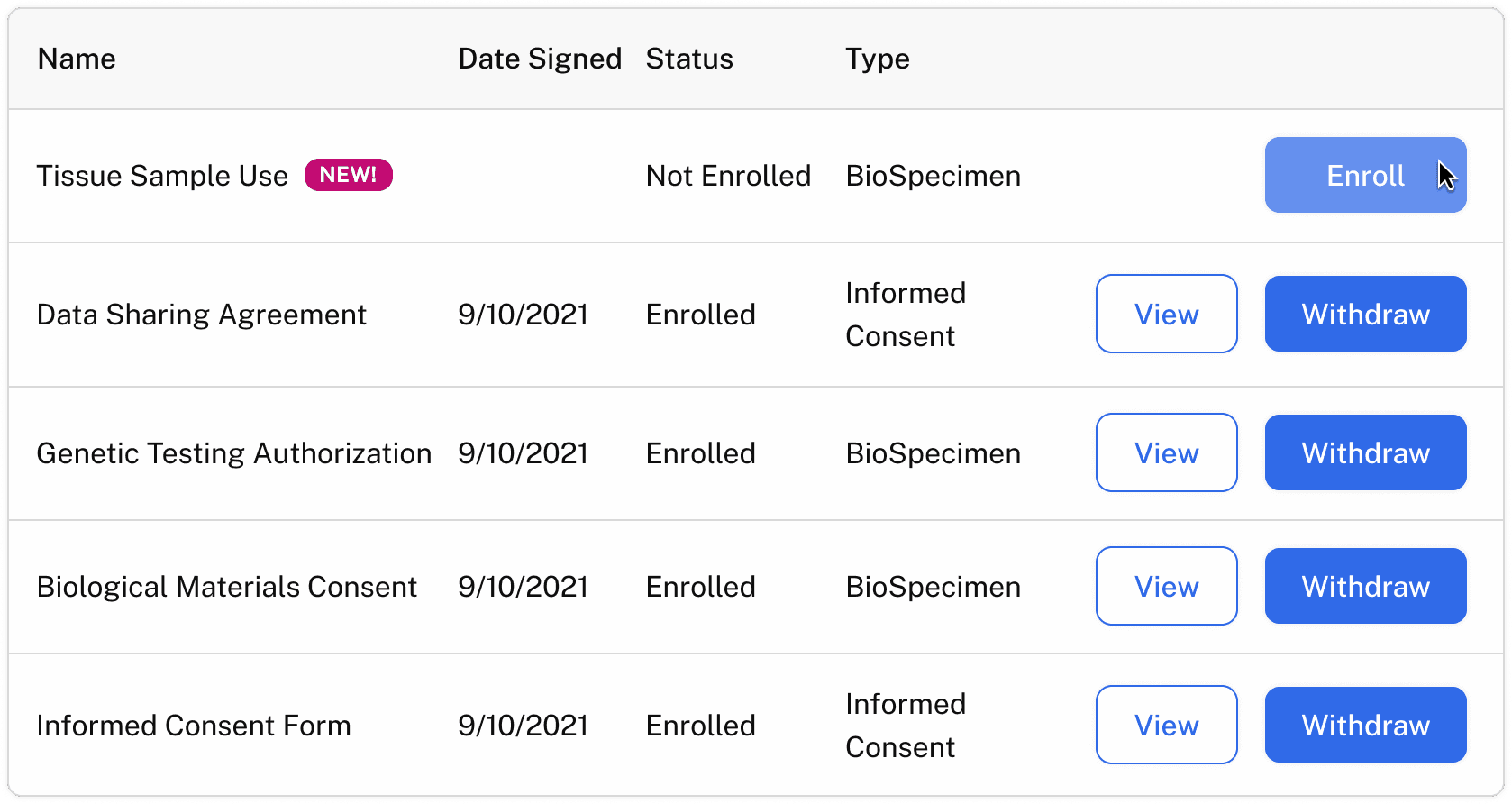View the Biological Materials Consent

(x=1166, y=587)
